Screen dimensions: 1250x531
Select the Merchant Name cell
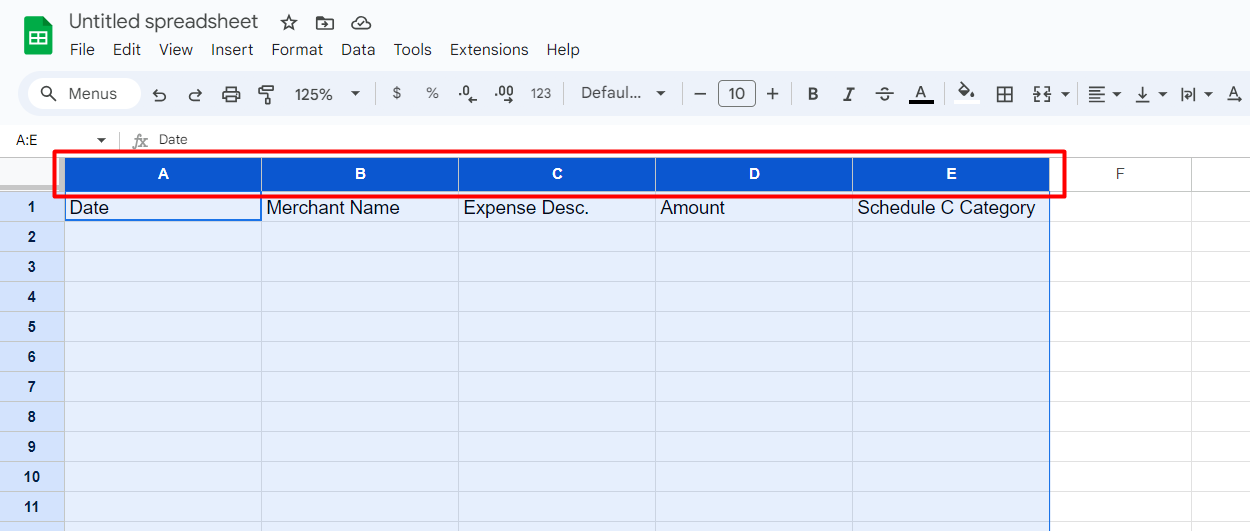360,207
